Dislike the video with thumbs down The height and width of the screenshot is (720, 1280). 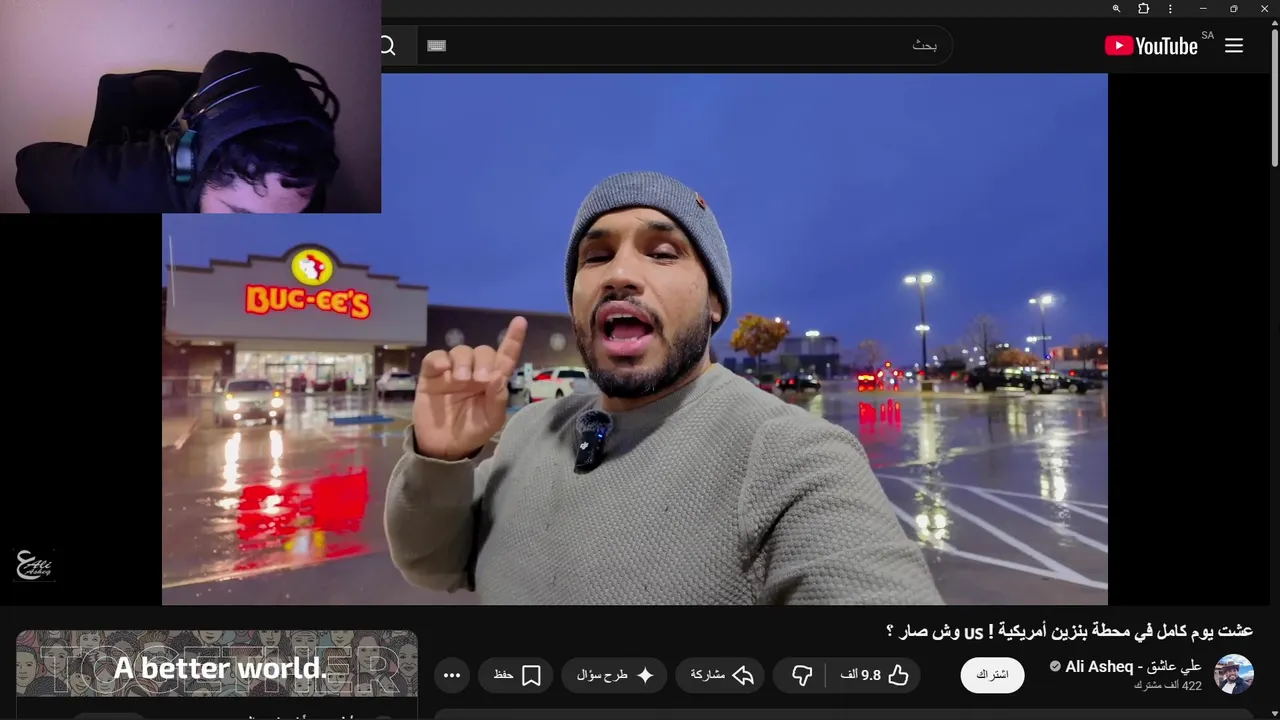(801, 675)
